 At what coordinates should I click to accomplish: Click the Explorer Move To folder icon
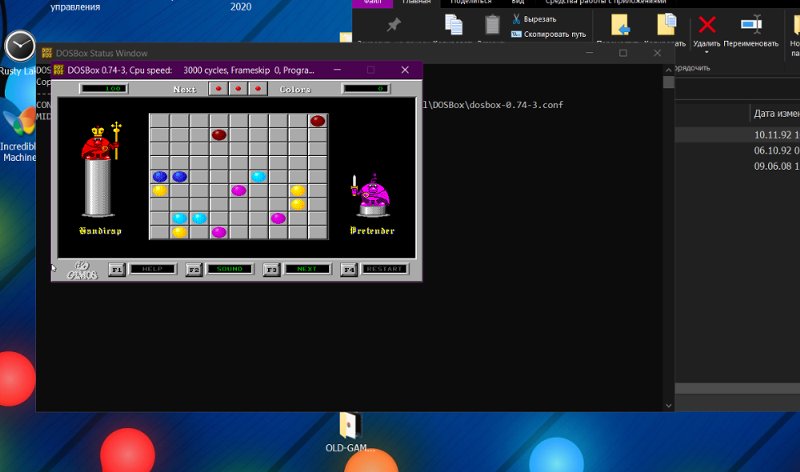click(x=620, y=24)
